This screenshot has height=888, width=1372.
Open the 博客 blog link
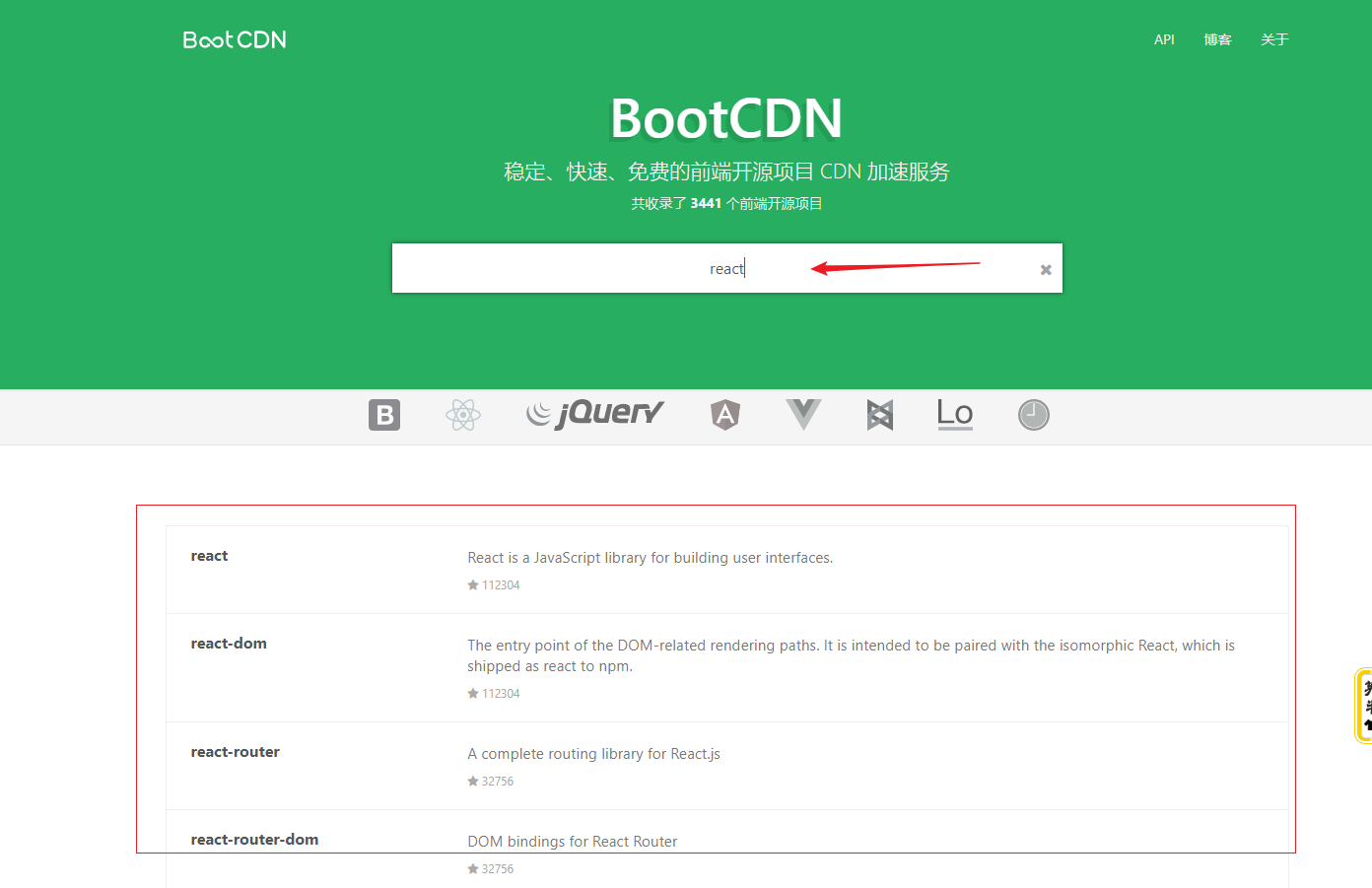point(1217,39)
